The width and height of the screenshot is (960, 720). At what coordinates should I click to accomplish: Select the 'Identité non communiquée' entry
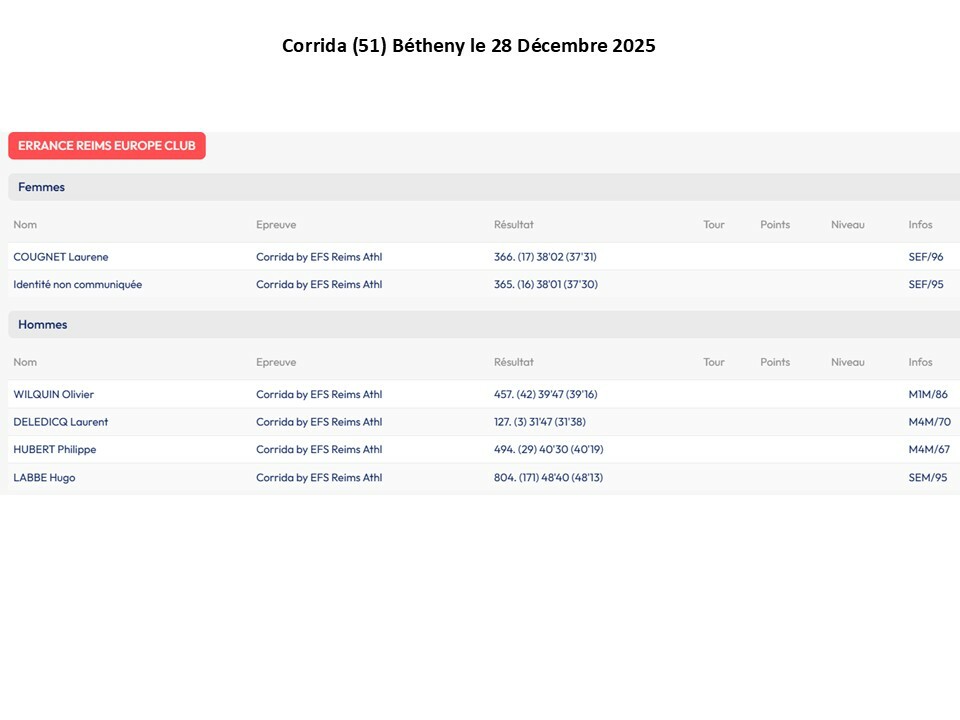[x=78, y=284]
